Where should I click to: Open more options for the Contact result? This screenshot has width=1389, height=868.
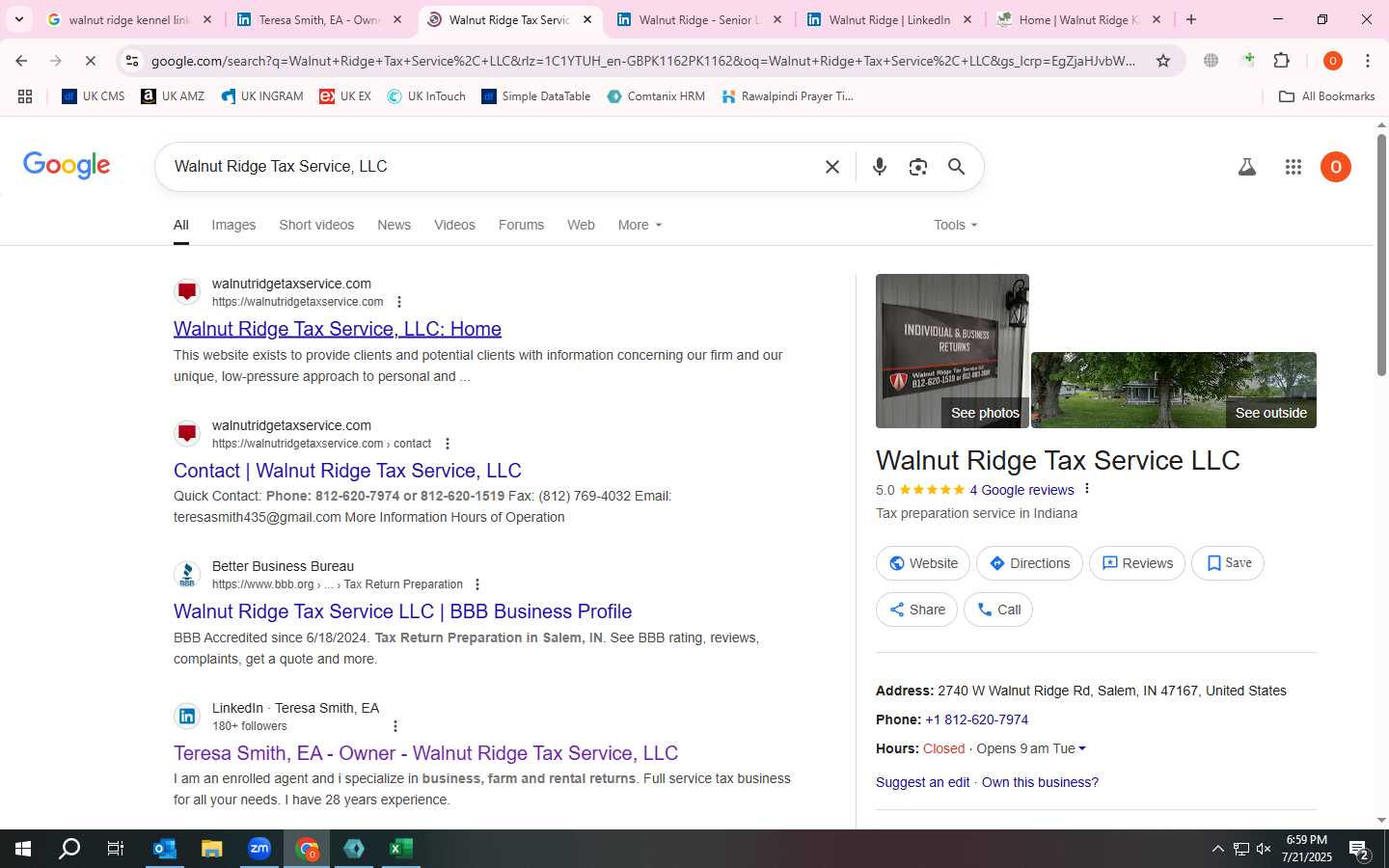click(447, 444)
